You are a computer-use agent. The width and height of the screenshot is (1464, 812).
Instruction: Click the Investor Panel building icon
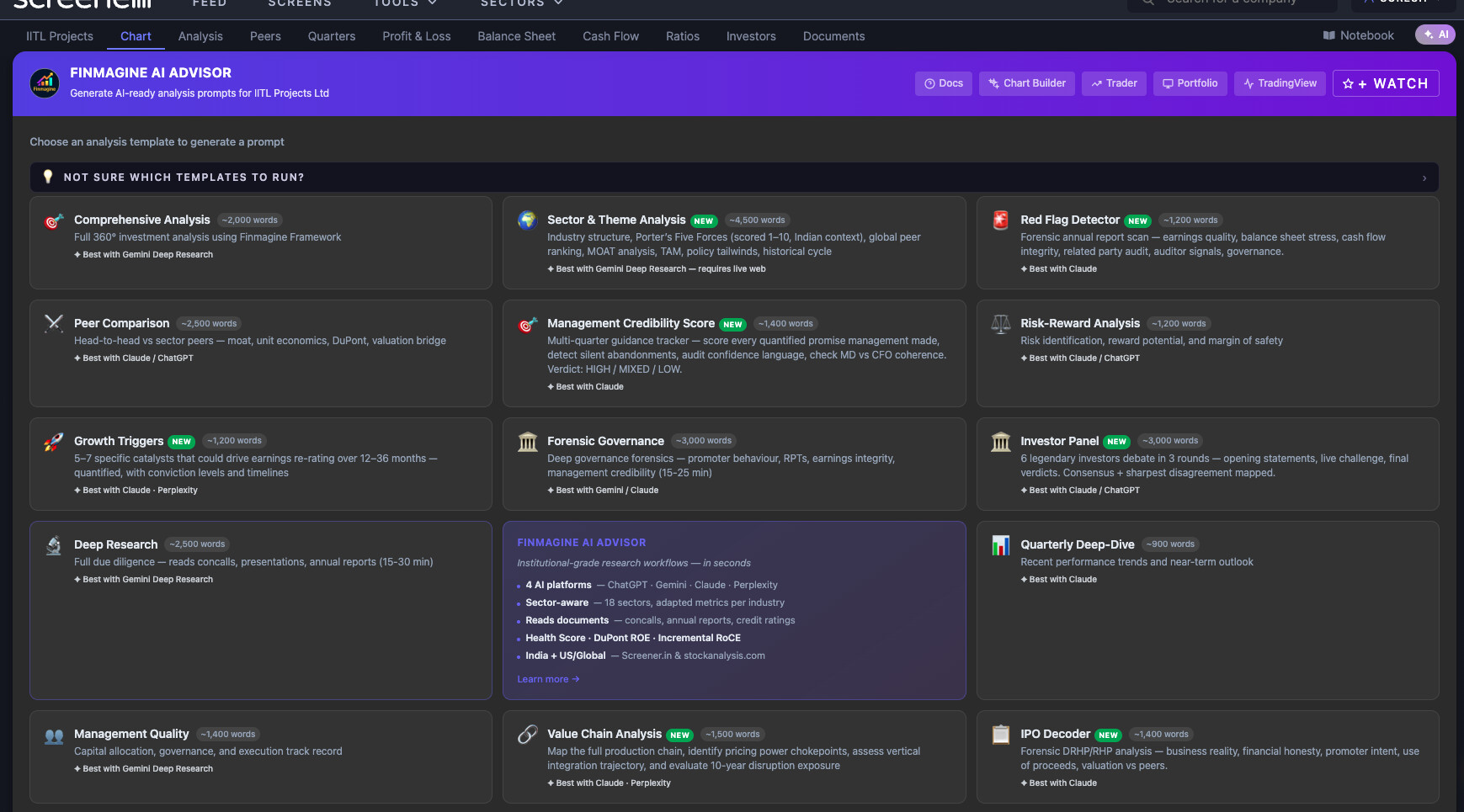coord(1001,442)
